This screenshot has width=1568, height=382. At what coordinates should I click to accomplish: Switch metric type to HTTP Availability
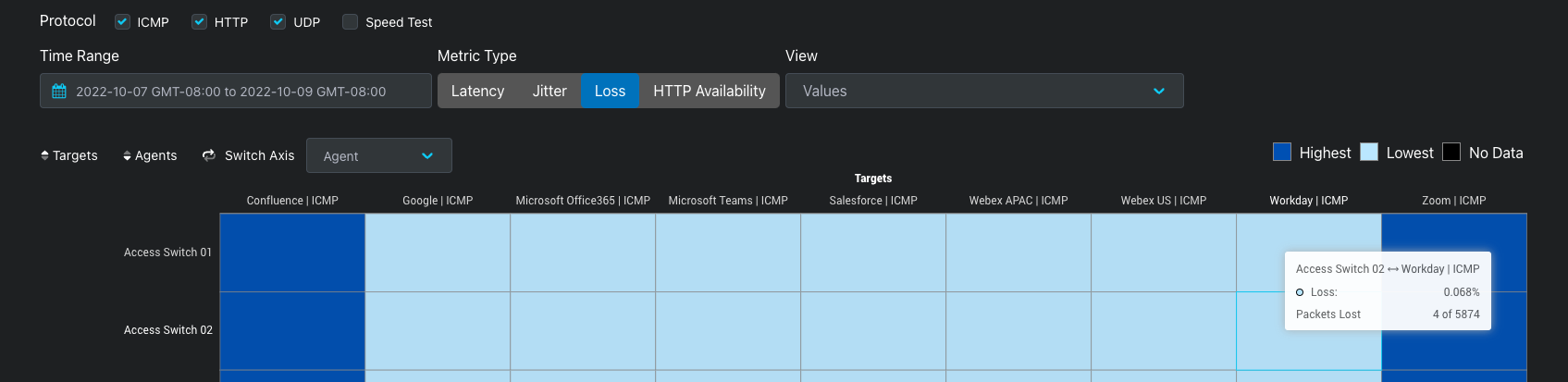710,91
